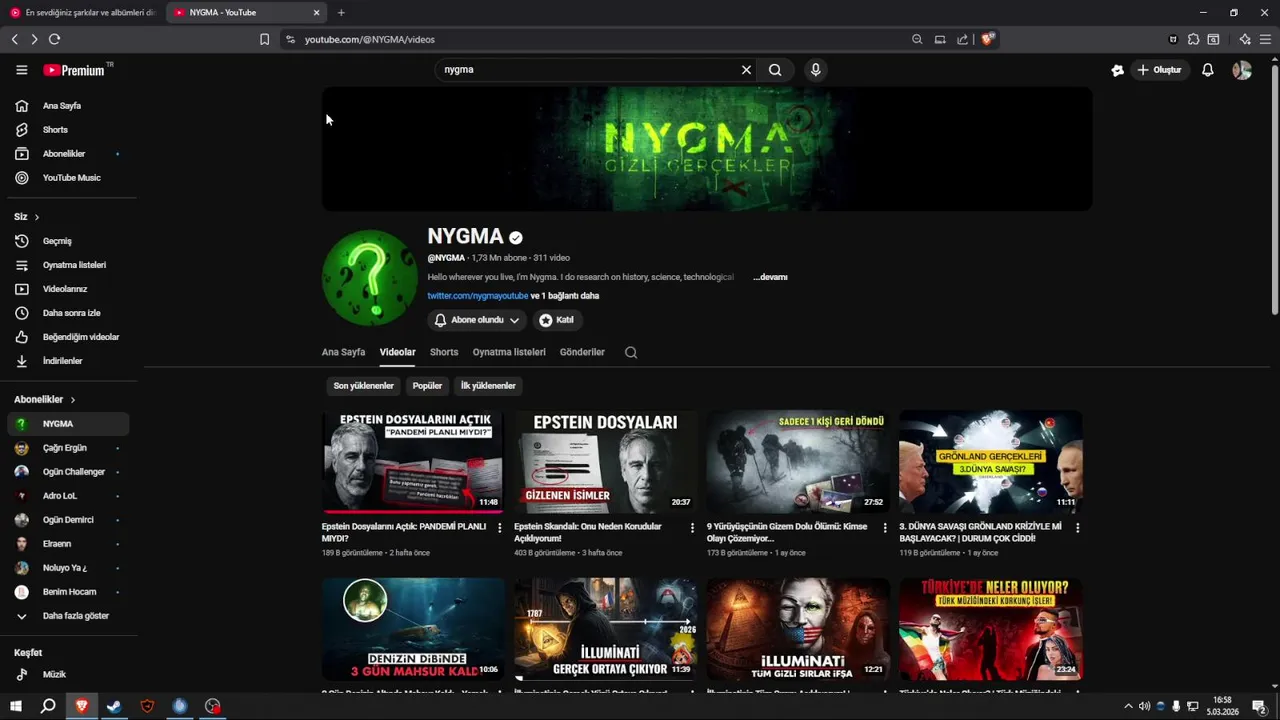Click the Katıl join button
The image size is (1280, 720).
click(x=556, y=320)
